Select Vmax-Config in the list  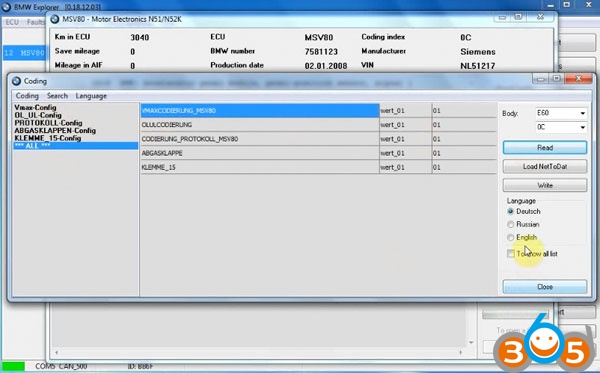(x=35, y=108)
